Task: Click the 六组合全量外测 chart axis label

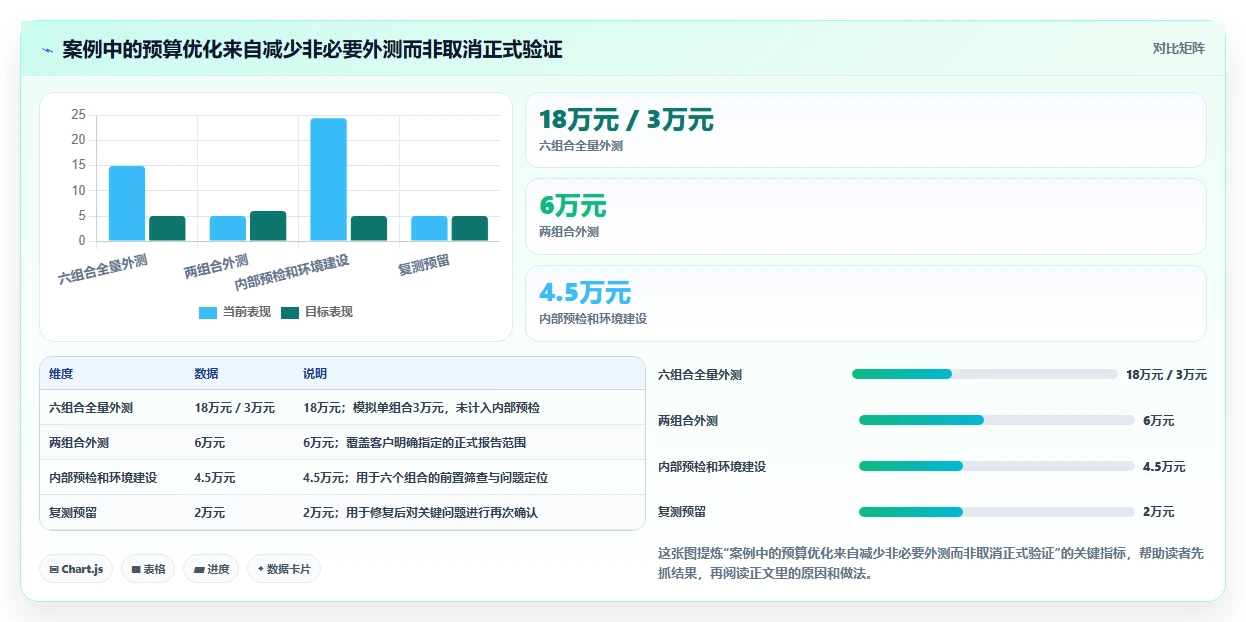Action: click(x=103, y=270)
